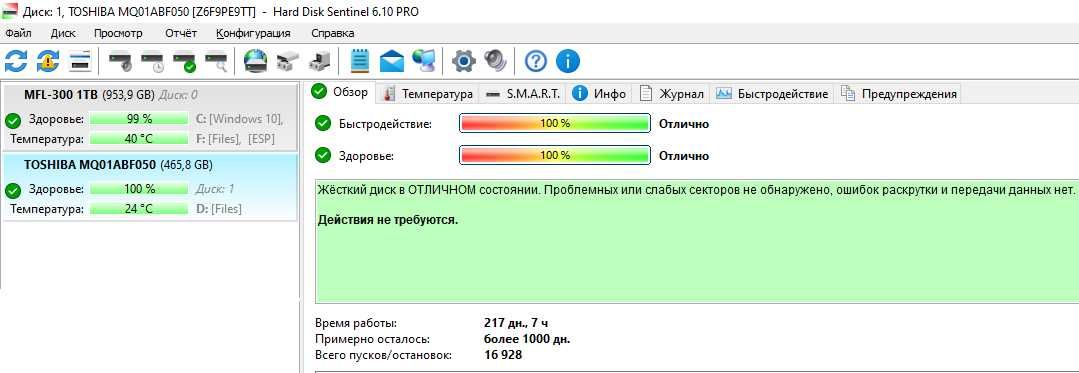Open the Справка menu

[333, 33]
